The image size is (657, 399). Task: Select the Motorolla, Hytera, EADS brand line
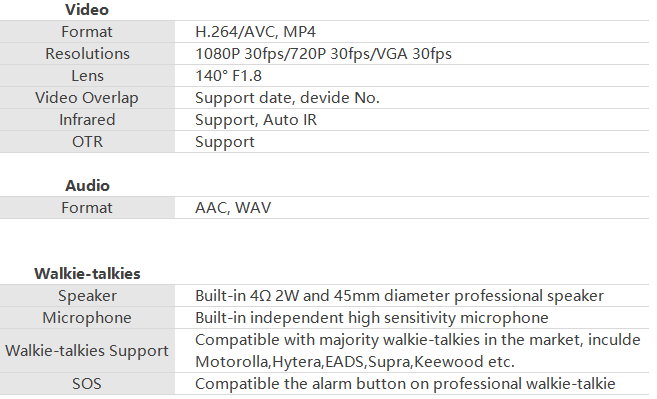click(354, 362)
